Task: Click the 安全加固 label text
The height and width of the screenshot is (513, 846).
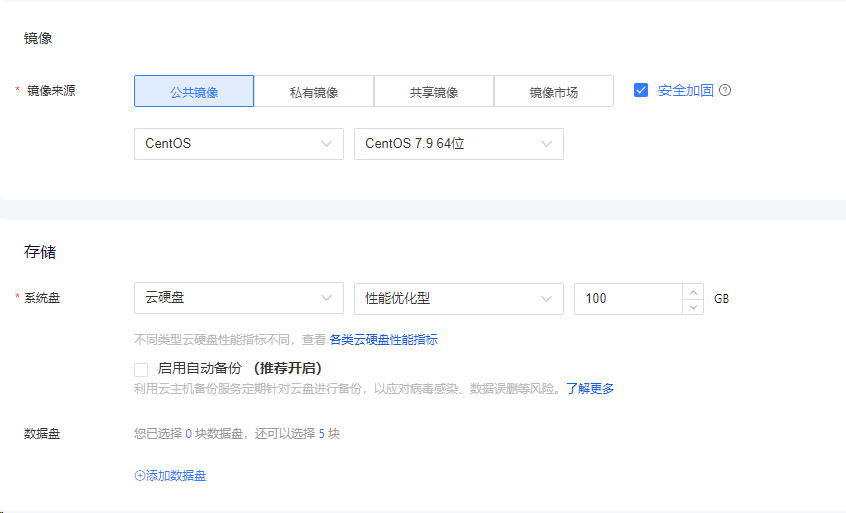Action: (x=686, y=90)
